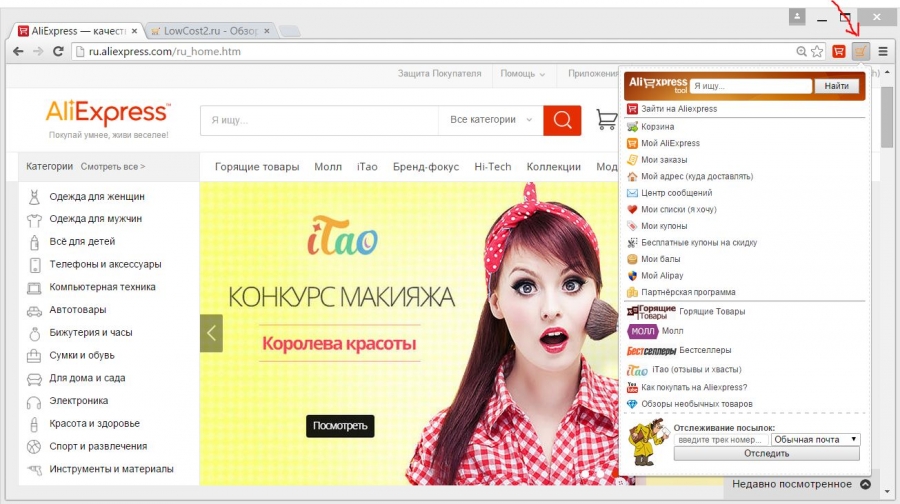Click the AliExpress logo
The height and width of the screenshot is (504, 900).
point(108,112)
